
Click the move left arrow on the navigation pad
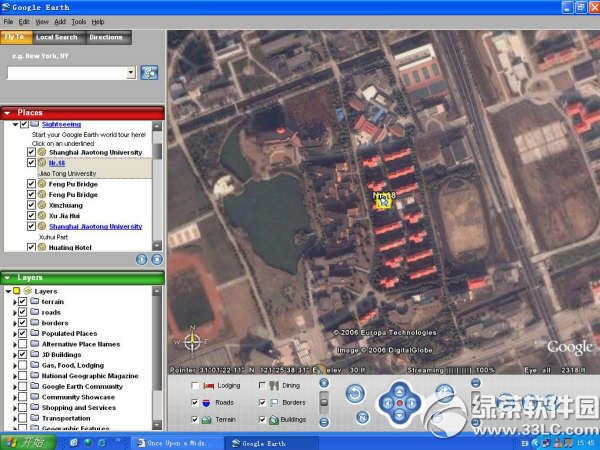coord(388,403)
